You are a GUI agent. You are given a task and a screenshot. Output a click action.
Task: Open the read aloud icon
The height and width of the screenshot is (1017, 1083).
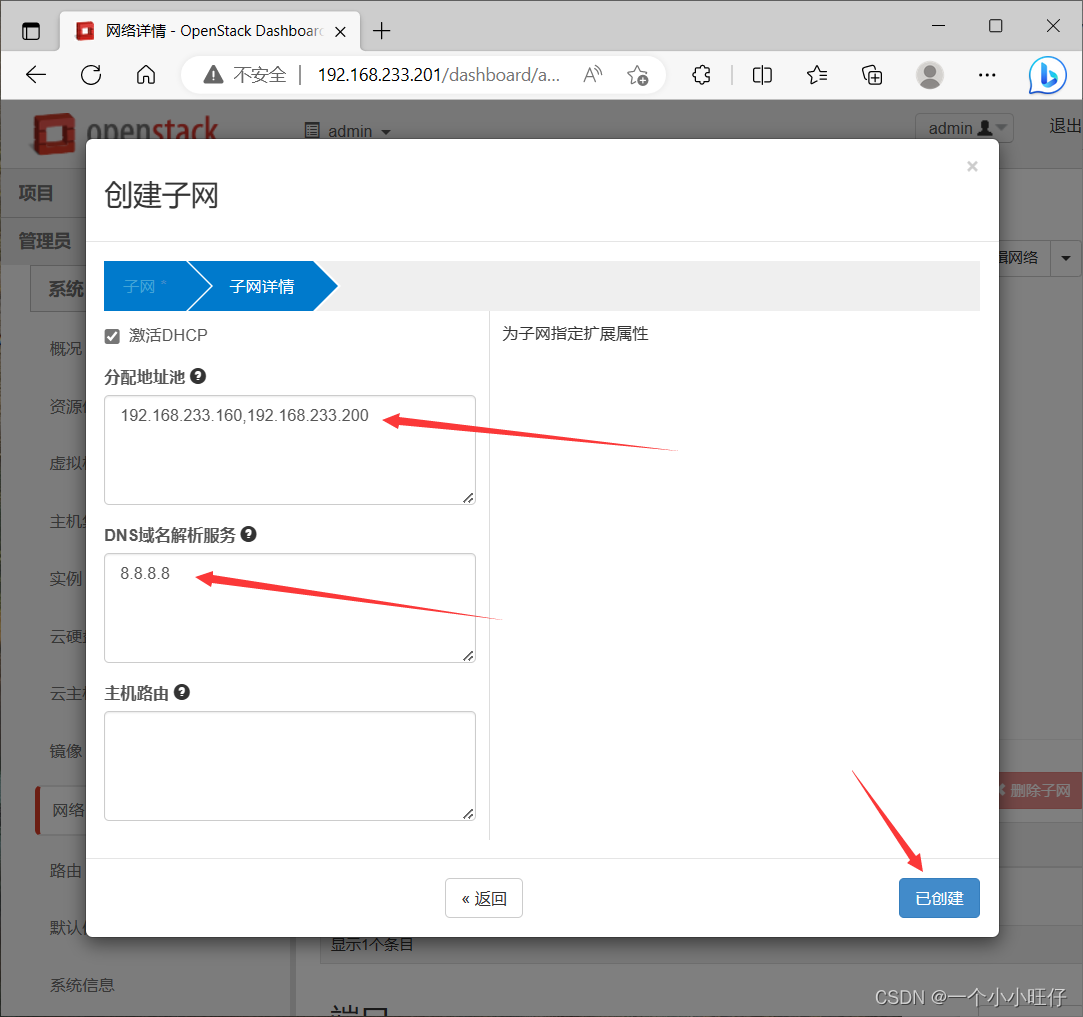593,75
